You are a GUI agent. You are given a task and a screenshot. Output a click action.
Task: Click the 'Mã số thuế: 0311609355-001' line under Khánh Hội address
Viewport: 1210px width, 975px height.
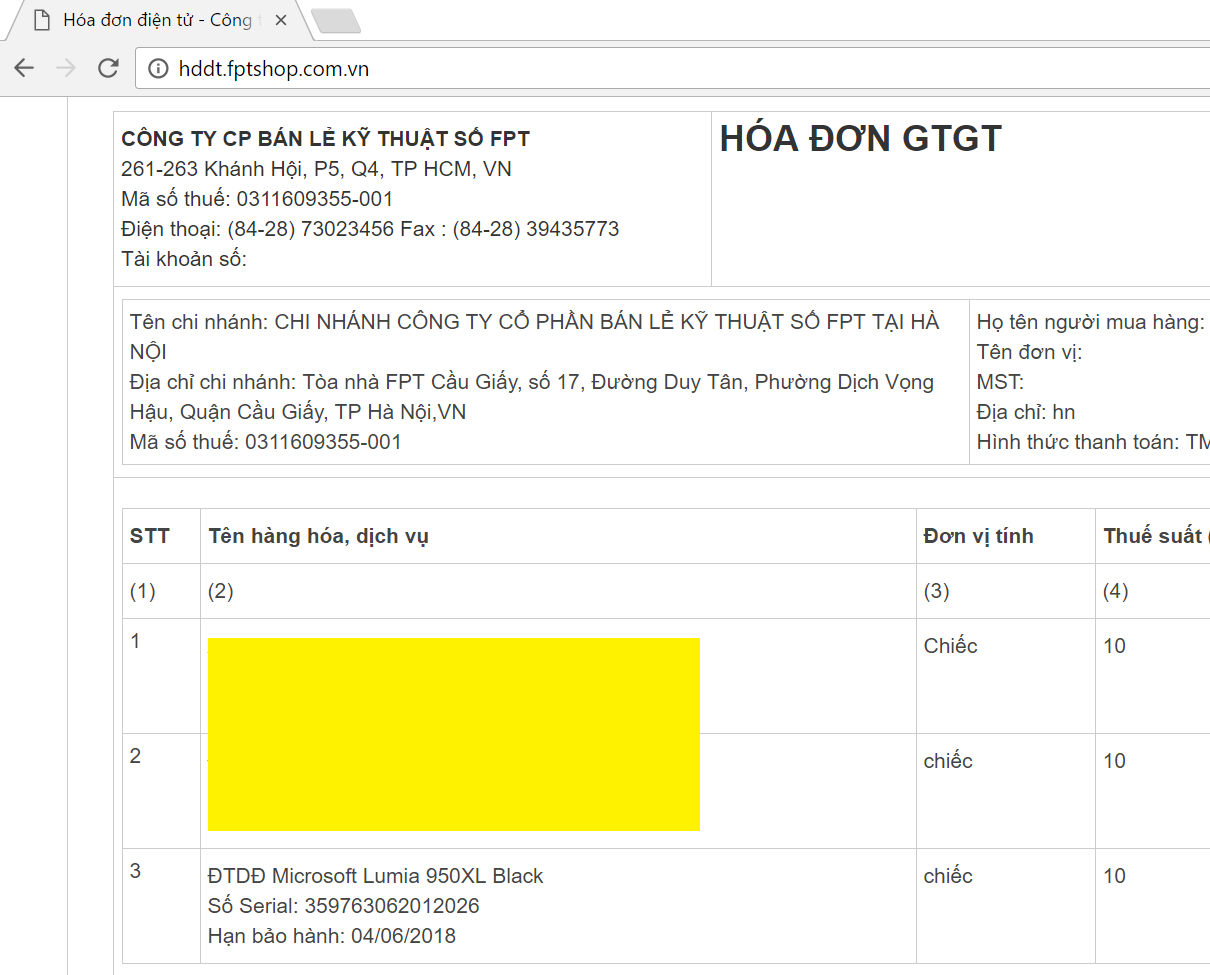pyautogui.click(x=257, y=199)
